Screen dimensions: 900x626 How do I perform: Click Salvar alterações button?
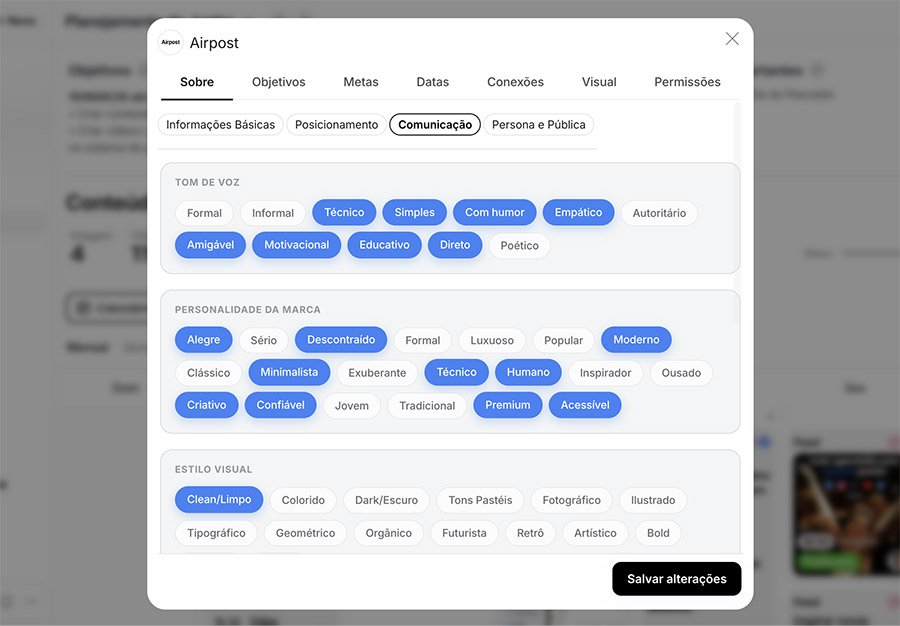[x=676, y=579]
